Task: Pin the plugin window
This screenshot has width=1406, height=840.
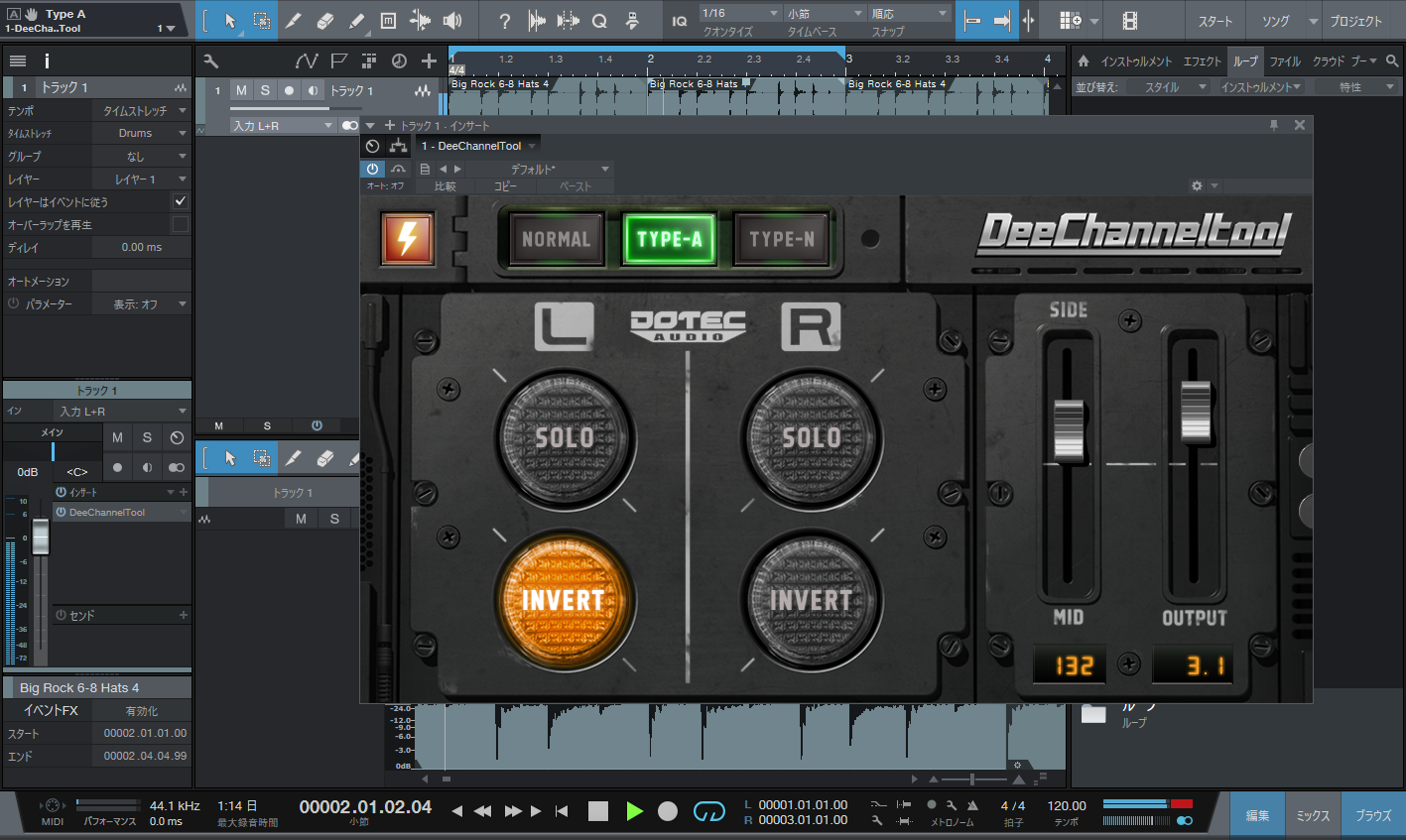Action: coord(1274,125)
